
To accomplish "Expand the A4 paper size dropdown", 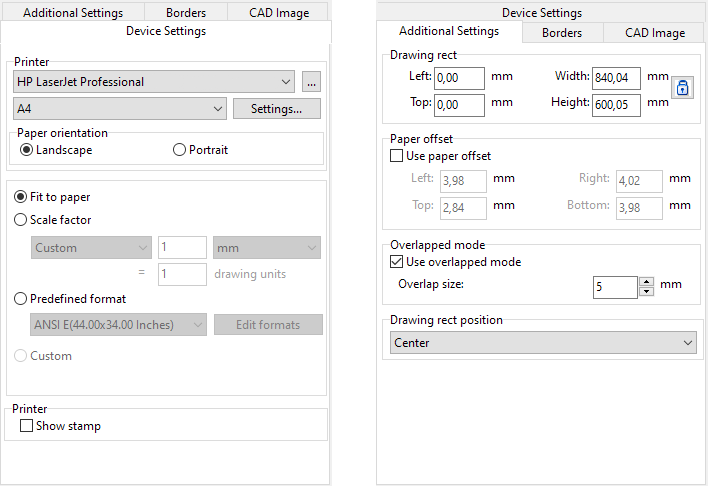I will (120, 109).
